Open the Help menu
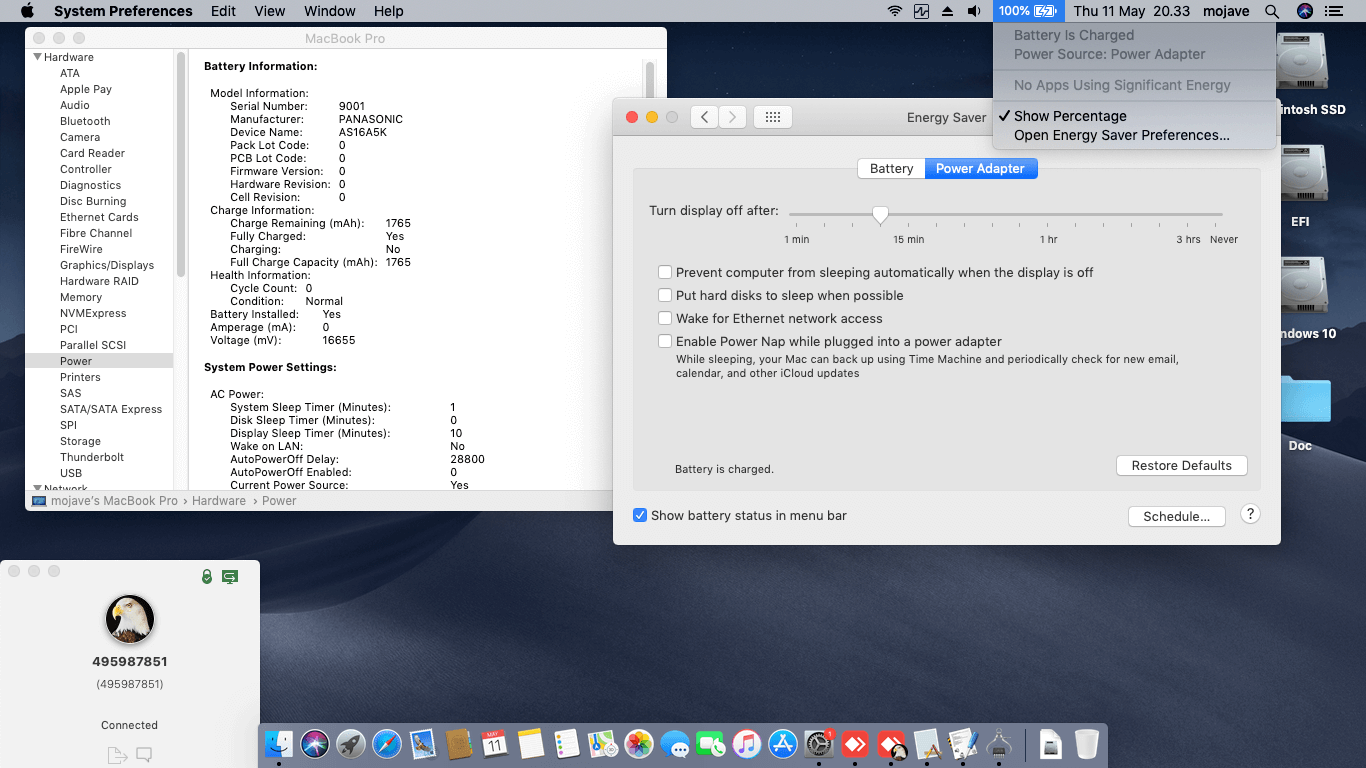This screenshot has width=1366, height=768. click(389, 11)
